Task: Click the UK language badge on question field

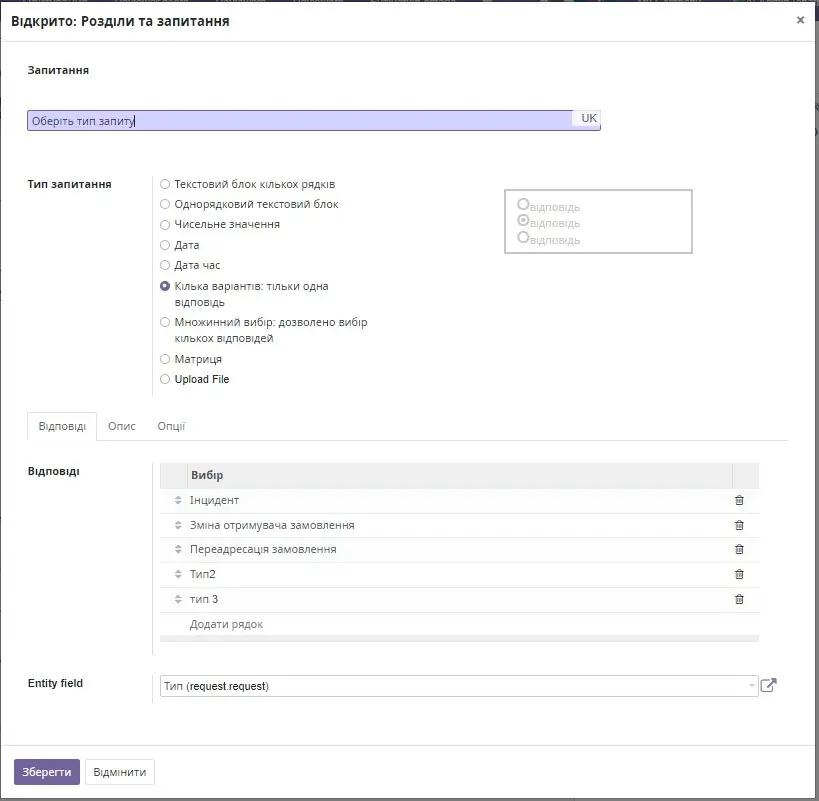Action: (x=587, y=117)
